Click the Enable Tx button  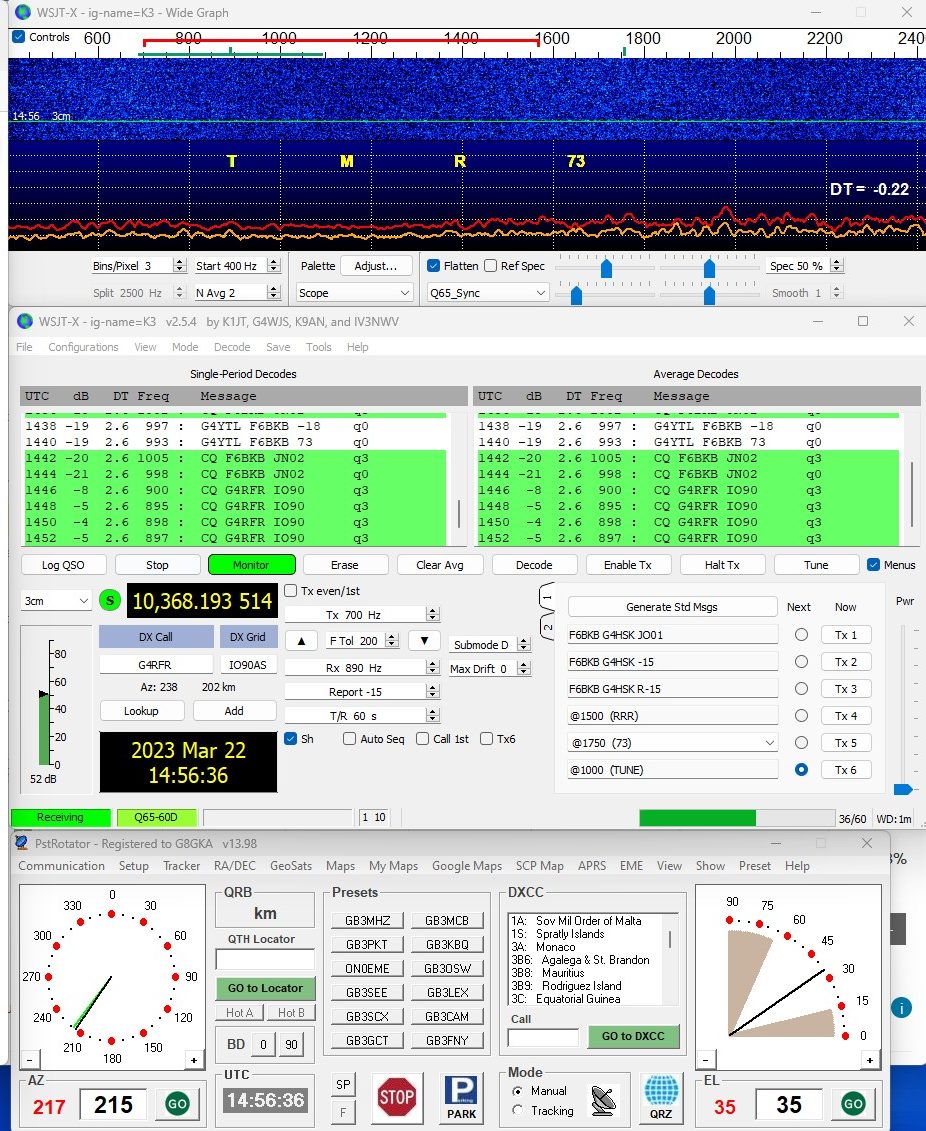627,565
